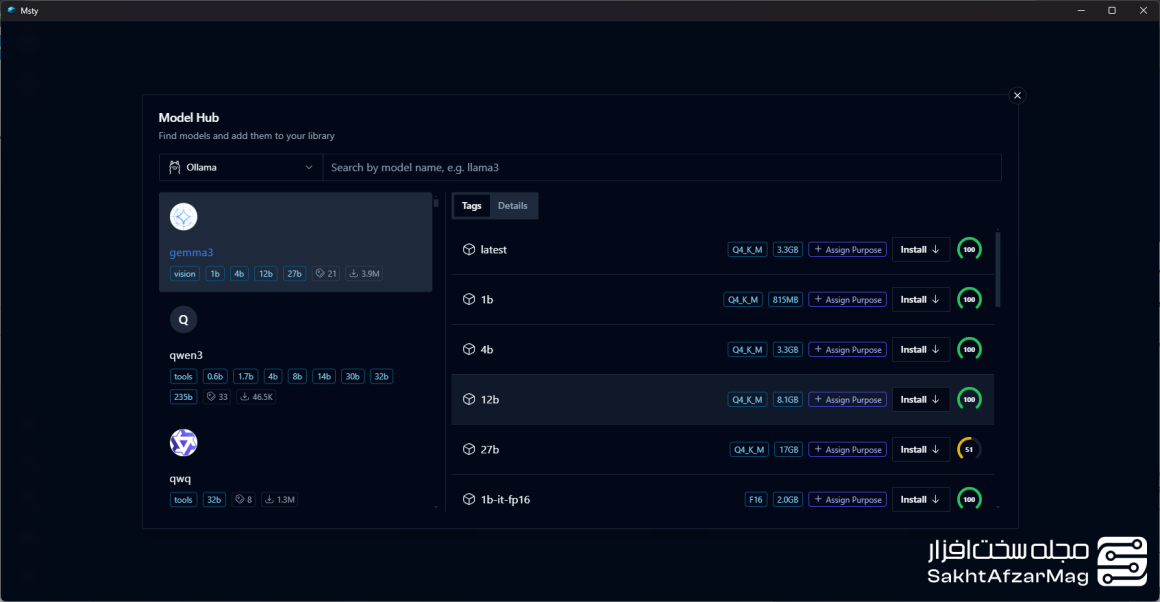Install the 4b gemma3 tag

point(920,349)
